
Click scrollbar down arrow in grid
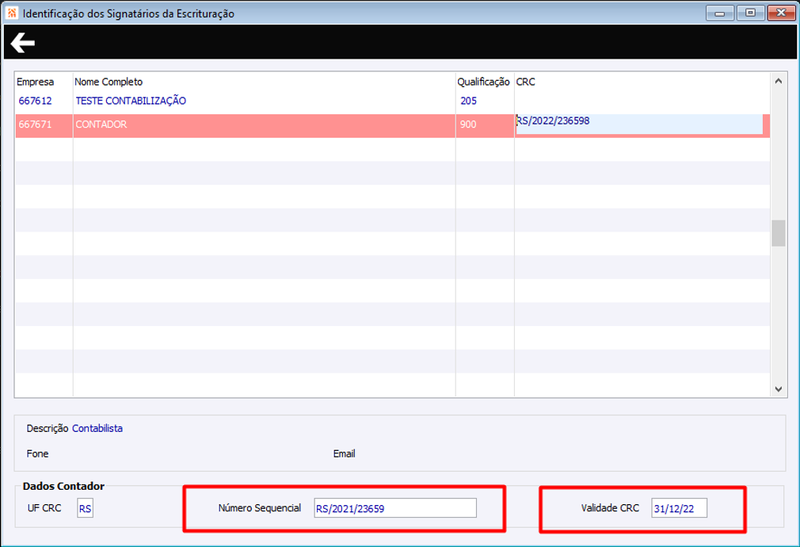point(778,389)
